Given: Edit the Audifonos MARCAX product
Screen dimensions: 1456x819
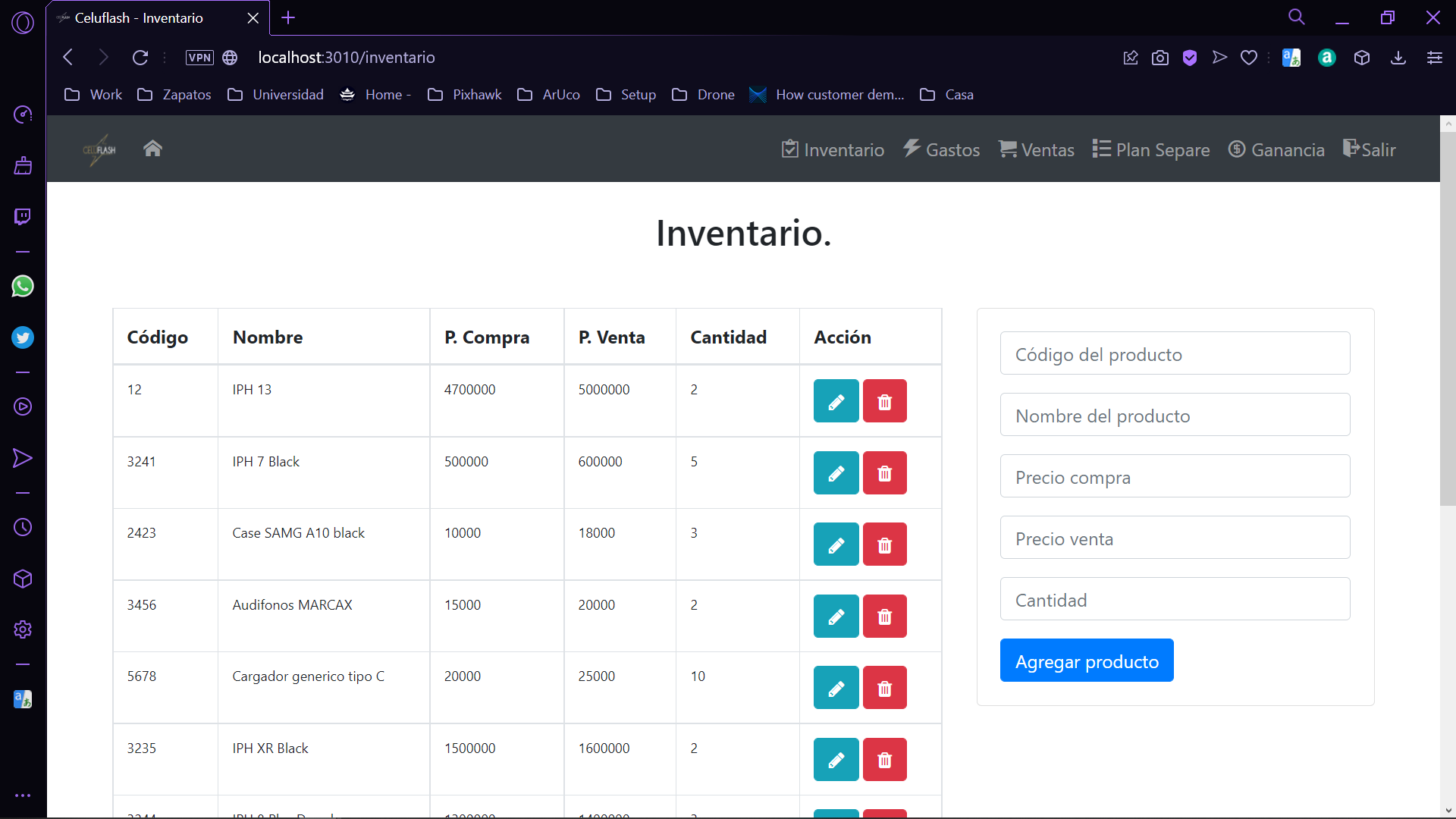Looking at the screenshot, I should tap(836, 617).
